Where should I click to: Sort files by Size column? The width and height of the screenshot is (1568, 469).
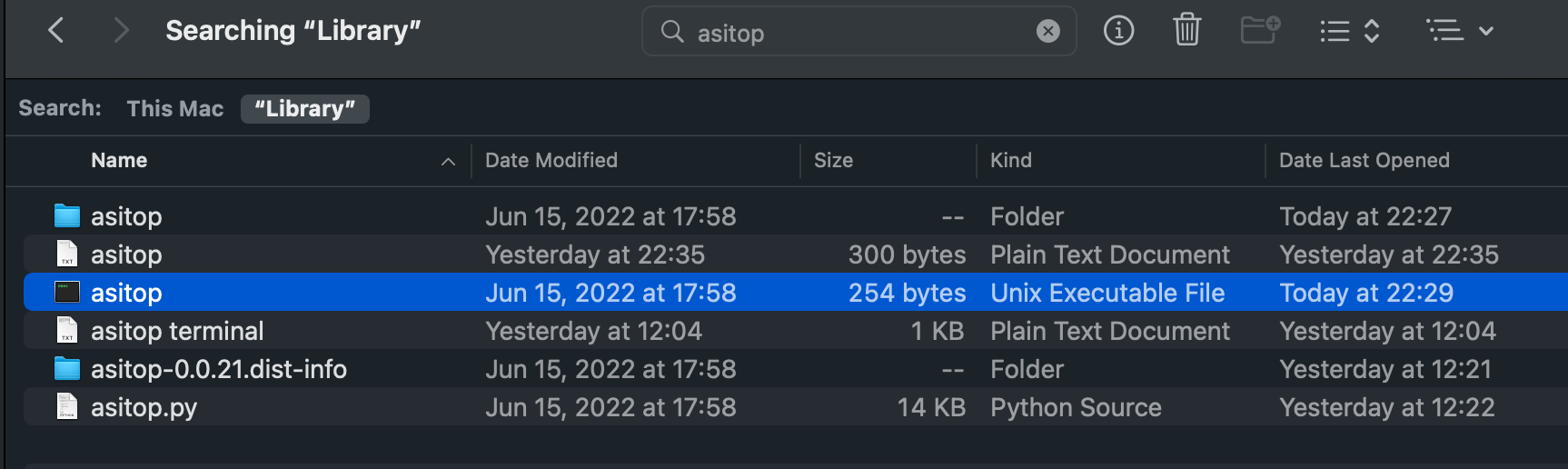[x=833, y=161]
